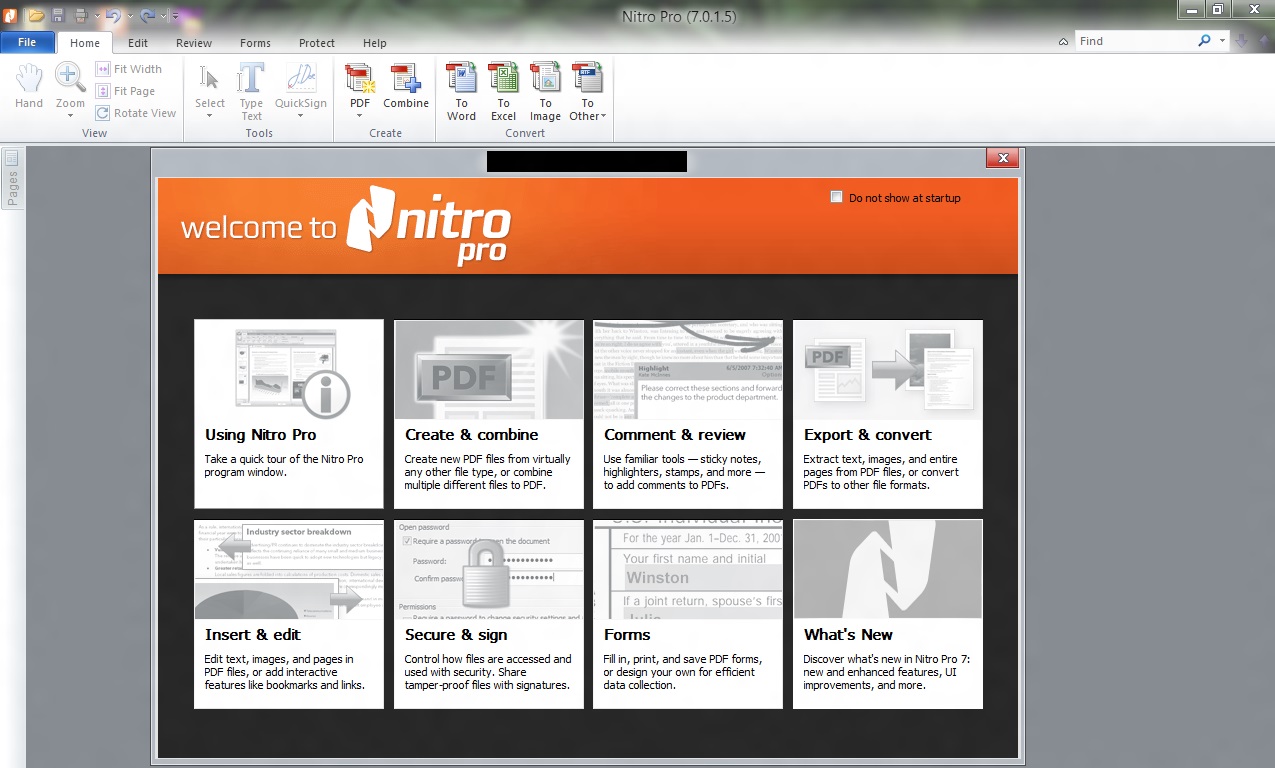Click the PDF create icon

(x=359, y=78)
